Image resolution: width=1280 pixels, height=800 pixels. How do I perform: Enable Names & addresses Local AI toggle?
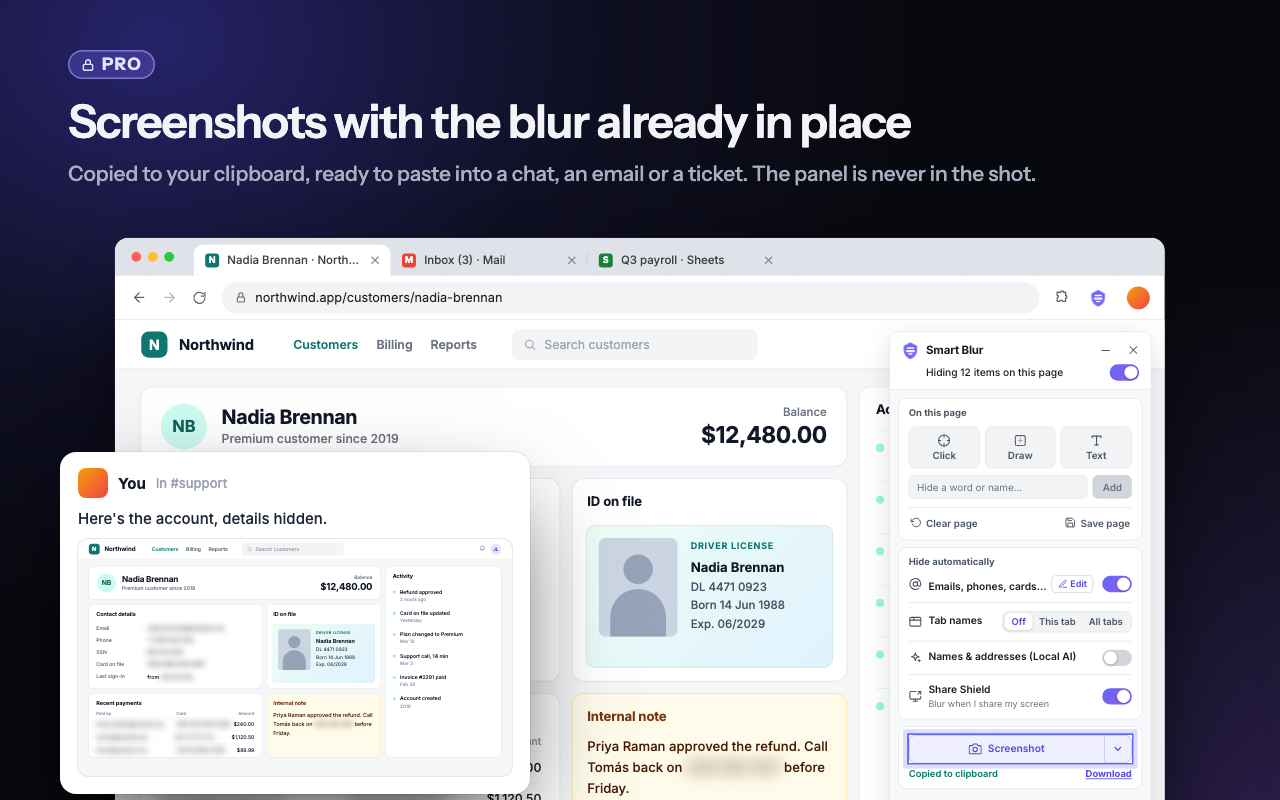pyautogui.click(x=1117, y=657)
